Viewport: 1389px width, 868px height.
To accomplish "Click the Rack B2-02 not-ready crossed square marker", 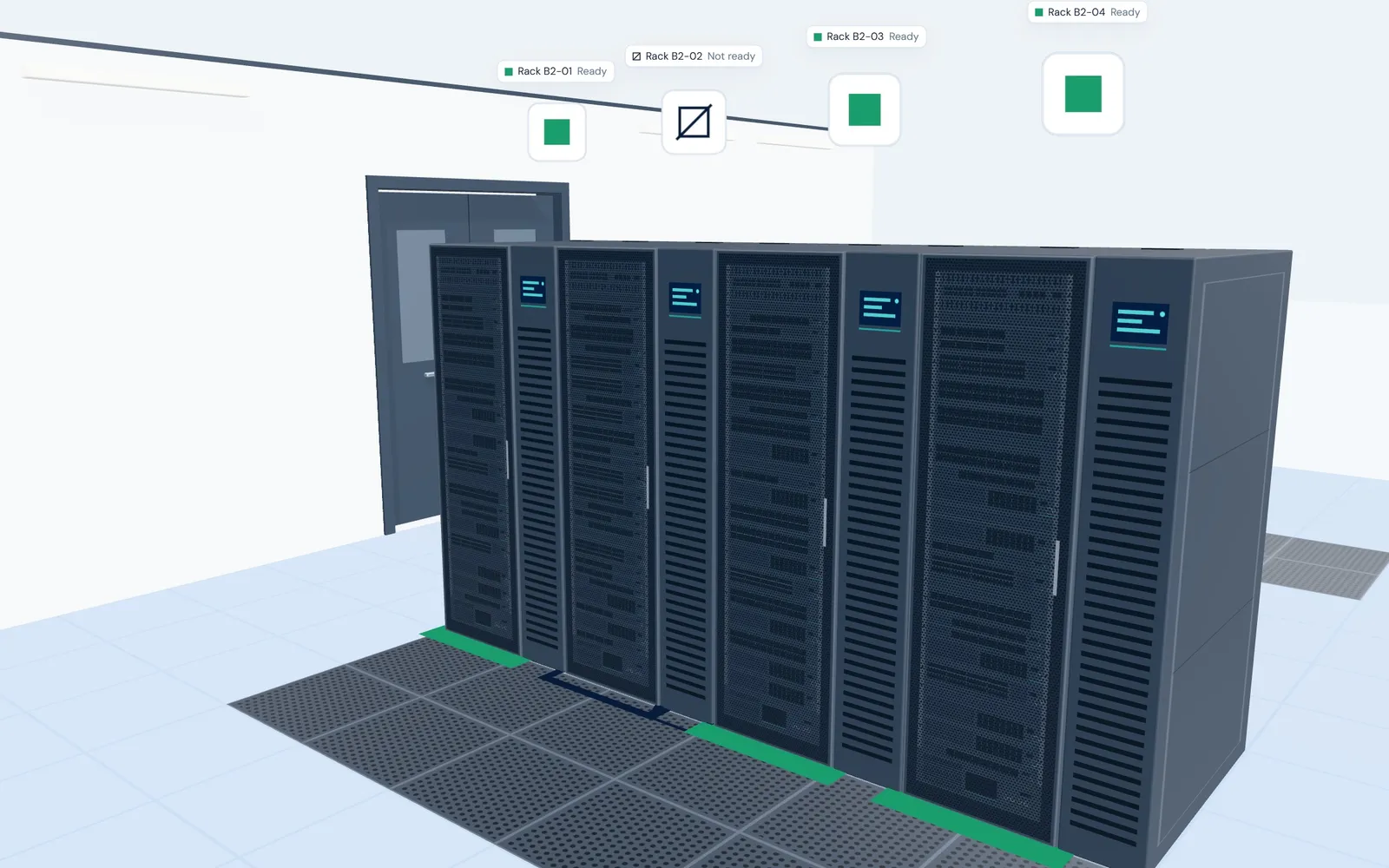I will [694, 122].
